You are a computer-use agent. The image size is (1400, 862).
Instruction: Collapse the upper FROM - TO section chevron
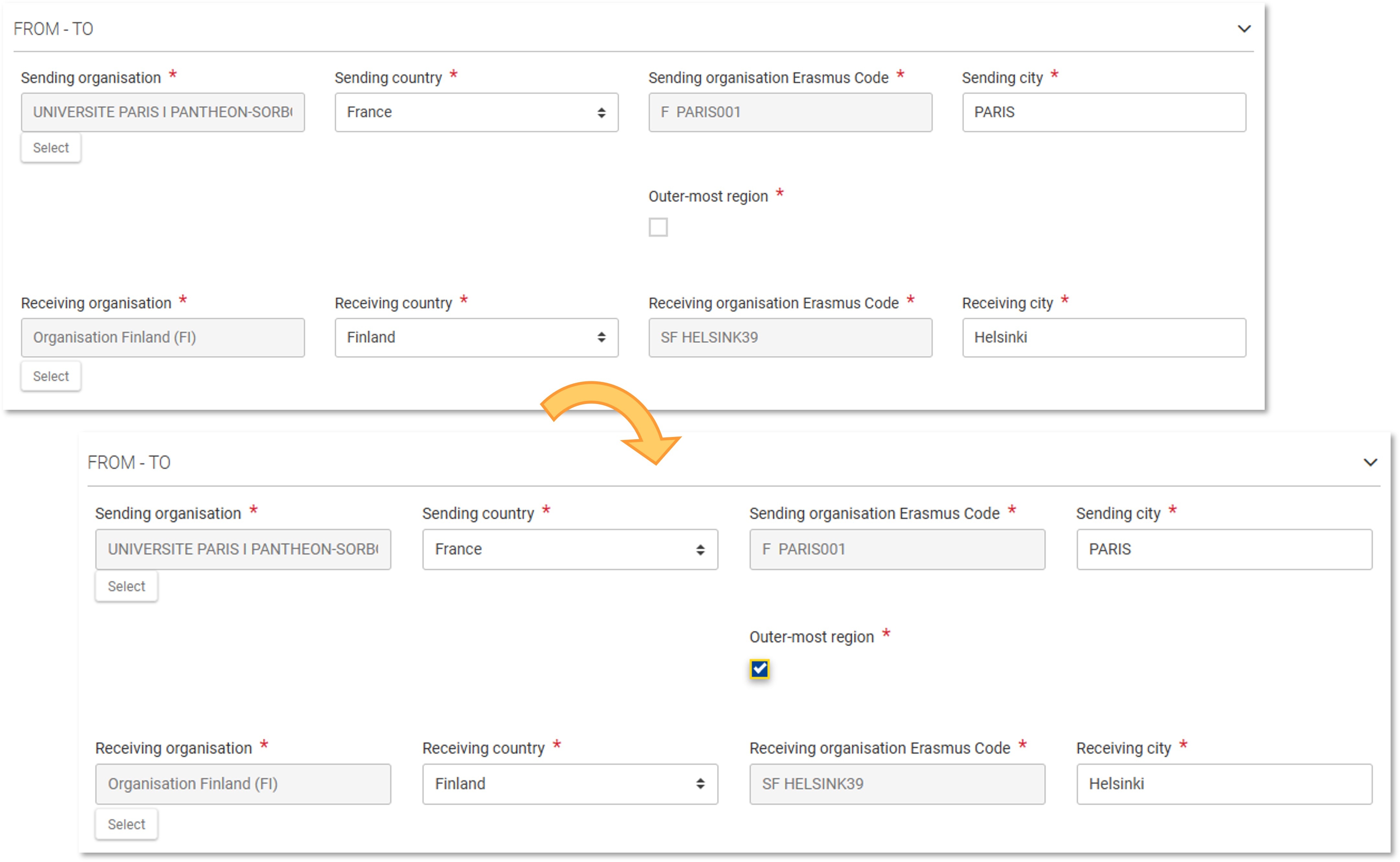pos(1244,28)
